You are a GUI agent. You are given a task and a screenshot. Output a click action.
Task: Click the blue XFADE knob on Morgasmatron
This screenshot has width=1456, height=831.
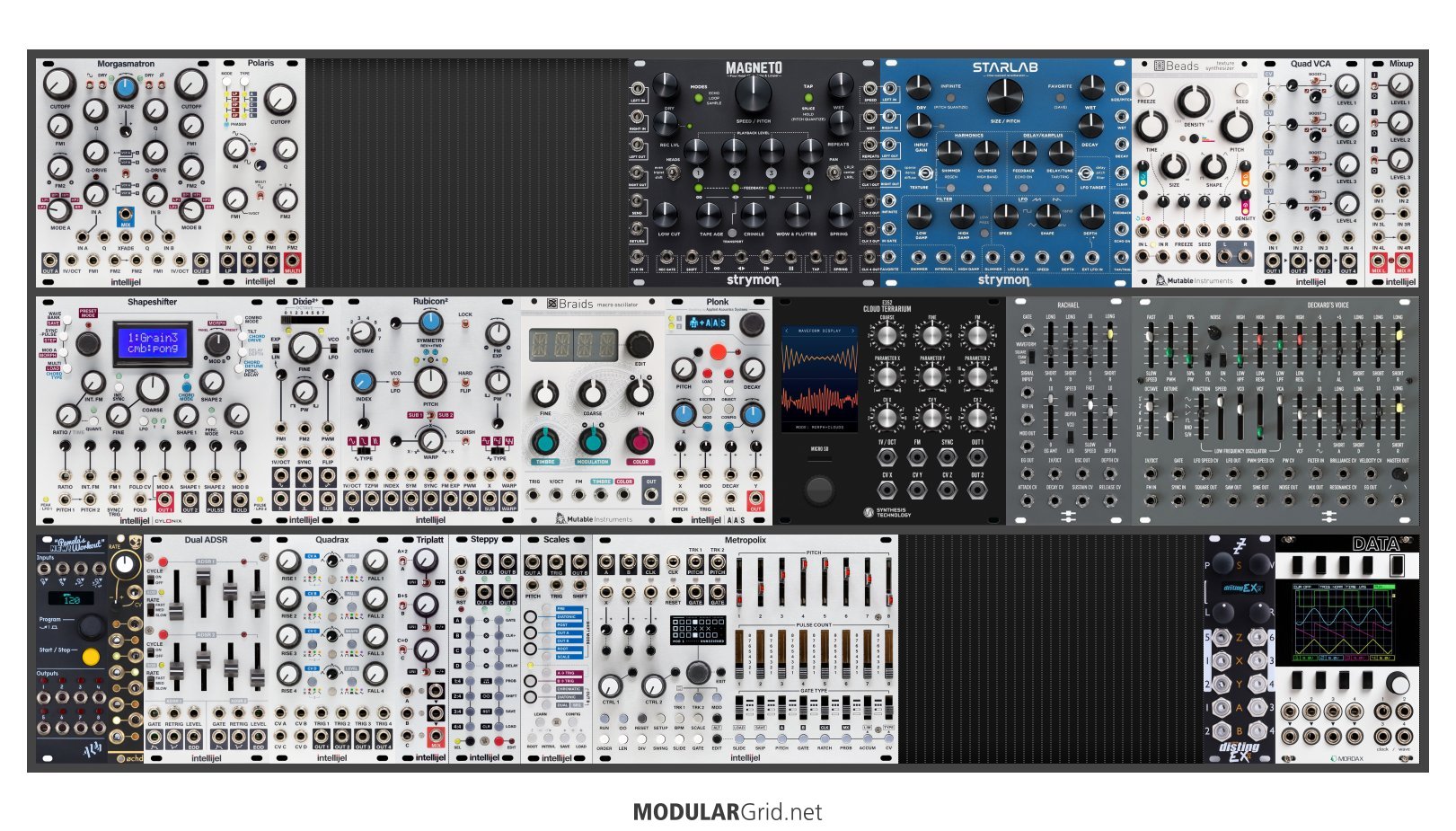(126, 87)
